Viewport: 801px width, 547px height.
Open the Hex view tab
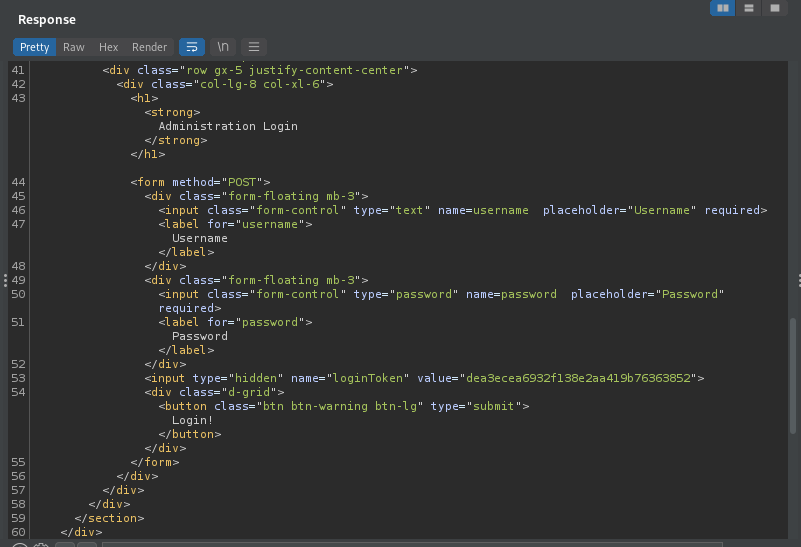[108, 47]
